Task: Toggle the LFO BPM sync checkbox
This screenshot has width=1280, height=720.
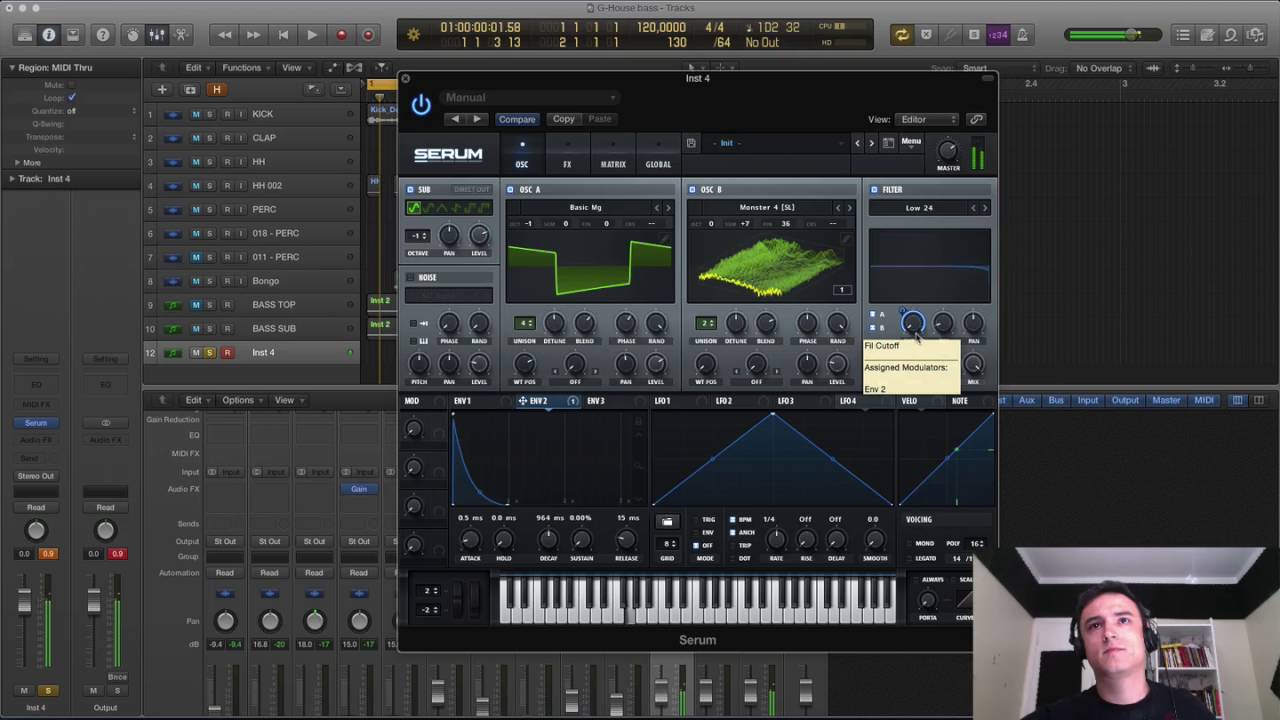Action: tap(733, 520)
